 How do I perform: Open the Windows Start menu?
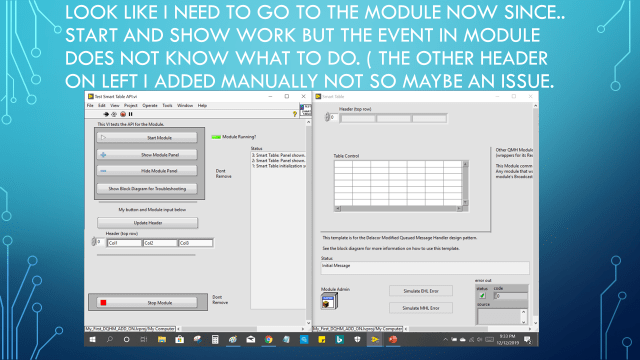tap(93, 340)
